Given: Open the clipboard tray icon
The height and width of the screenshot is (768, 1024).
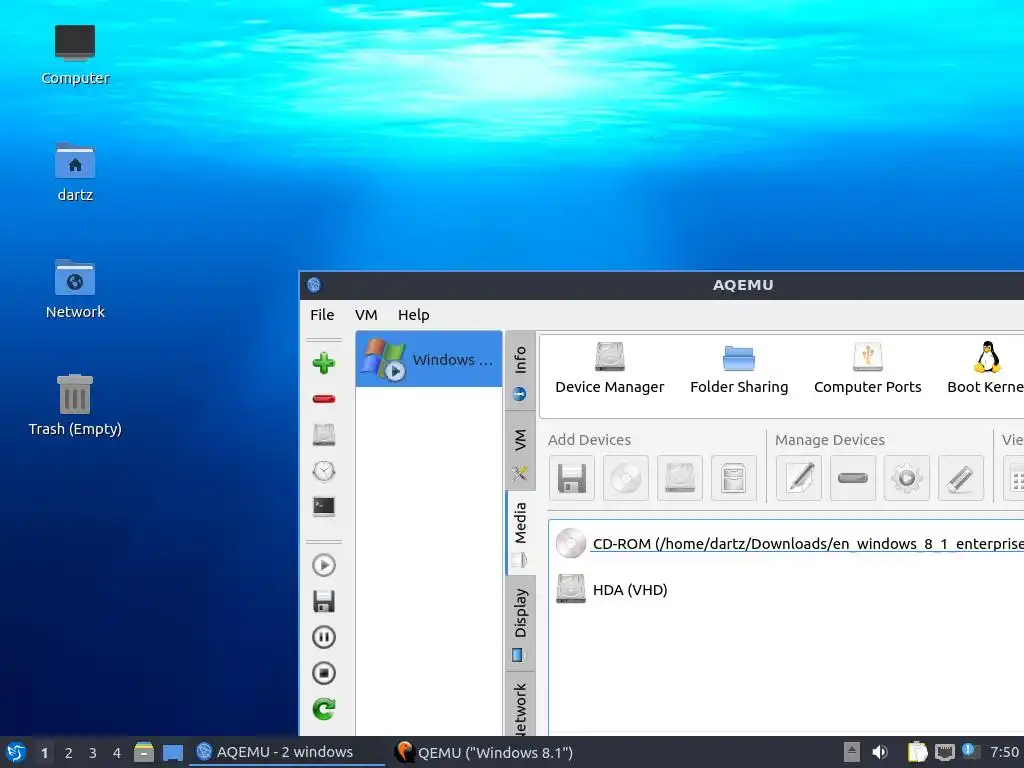Looking at the screenshot, I should [x=918, y=752].
